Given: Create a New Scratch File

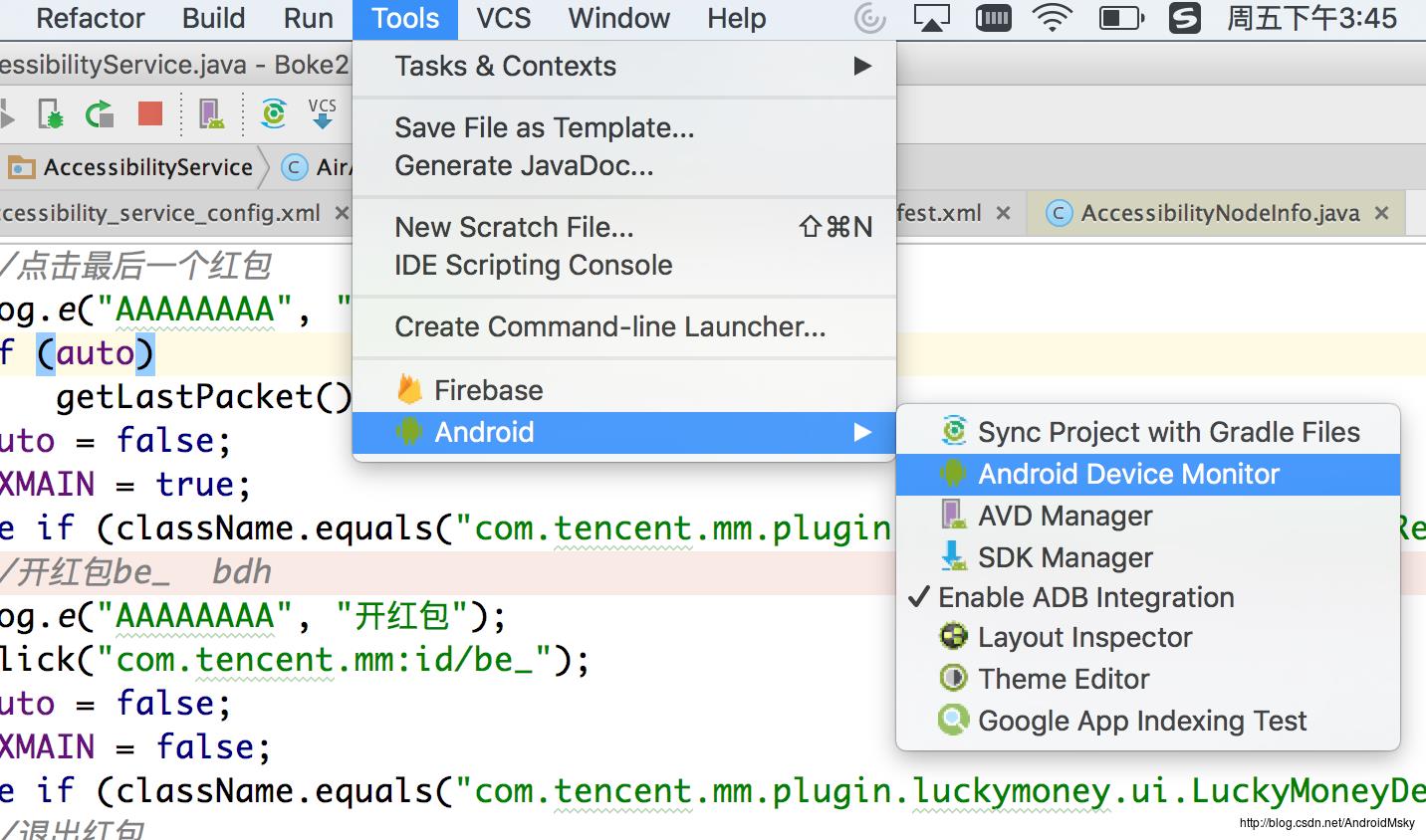Looking at the screenshot, I should tap(624, 227).
